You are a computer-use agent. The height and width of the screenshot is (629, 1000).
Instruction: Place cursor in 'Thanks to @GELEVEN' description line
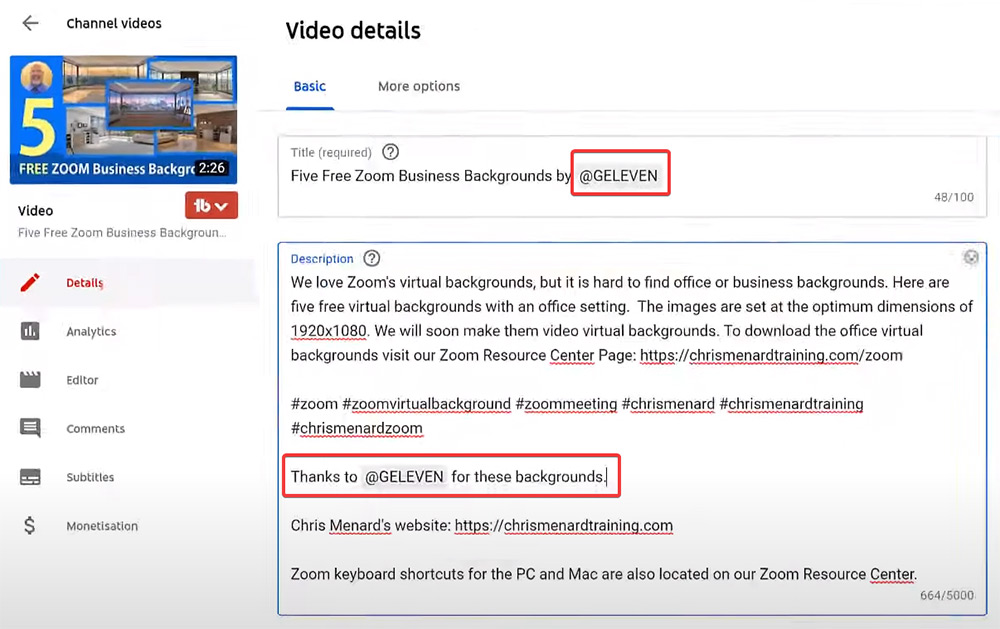click(450, 477)
